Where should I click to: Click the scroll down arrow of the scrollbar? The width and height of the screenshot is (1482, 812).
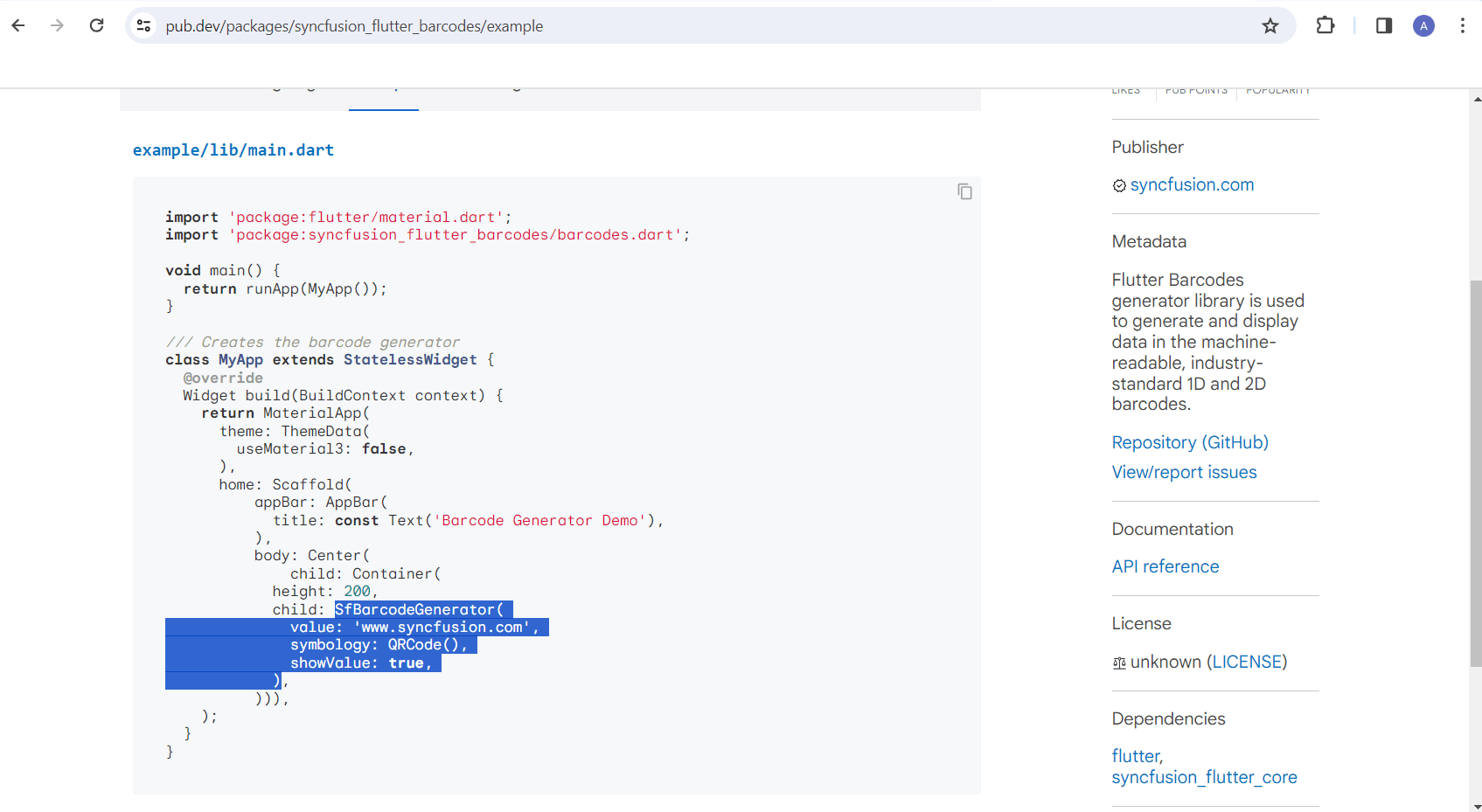pyautogui.click(x=1476, y=806)
